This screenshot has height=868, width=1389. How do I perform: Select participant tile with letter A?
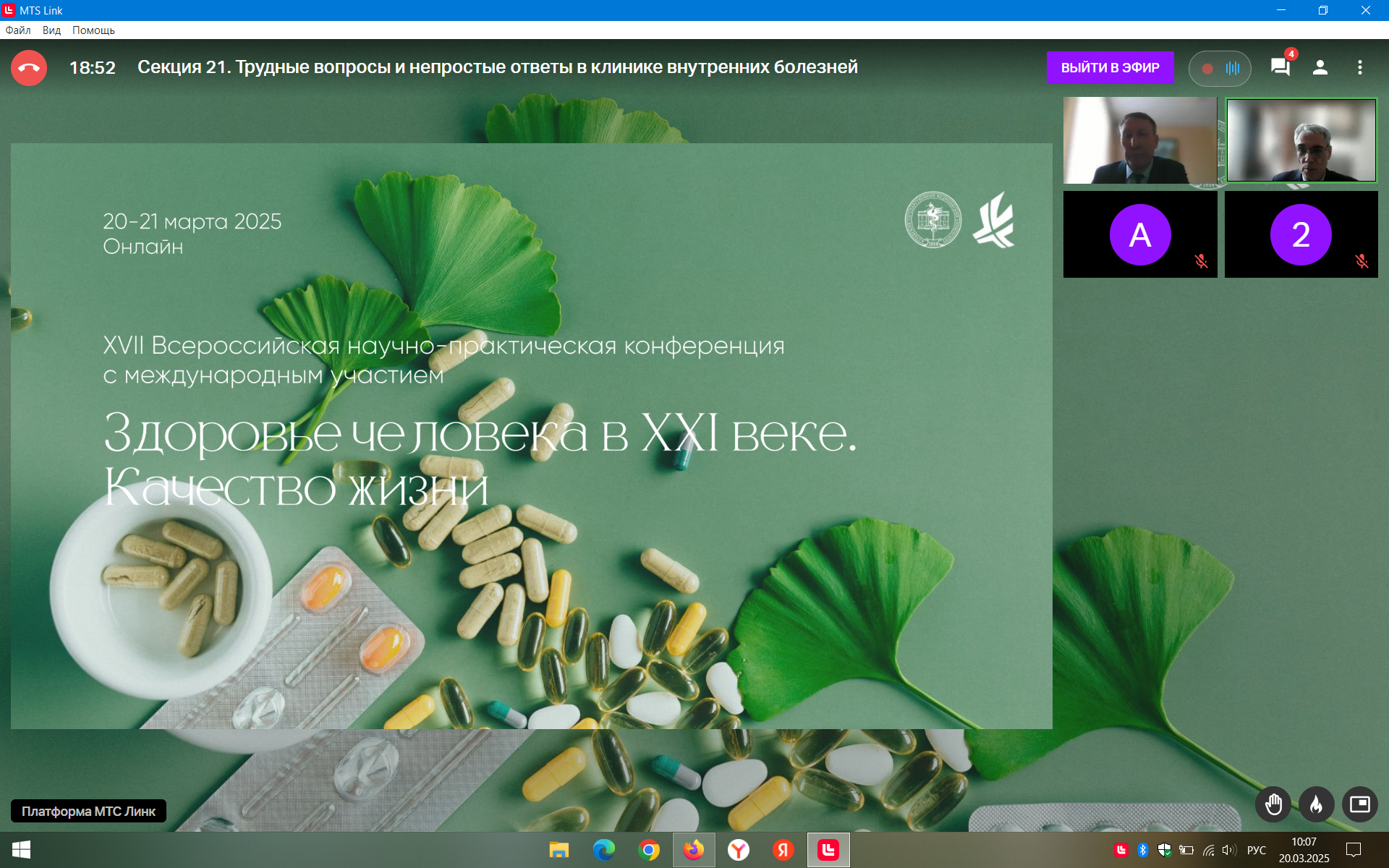click(1140, 234)
